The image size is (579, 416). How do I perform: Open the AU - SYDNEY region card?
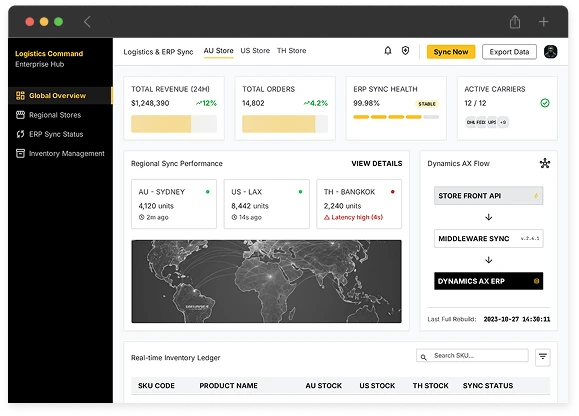174,204
